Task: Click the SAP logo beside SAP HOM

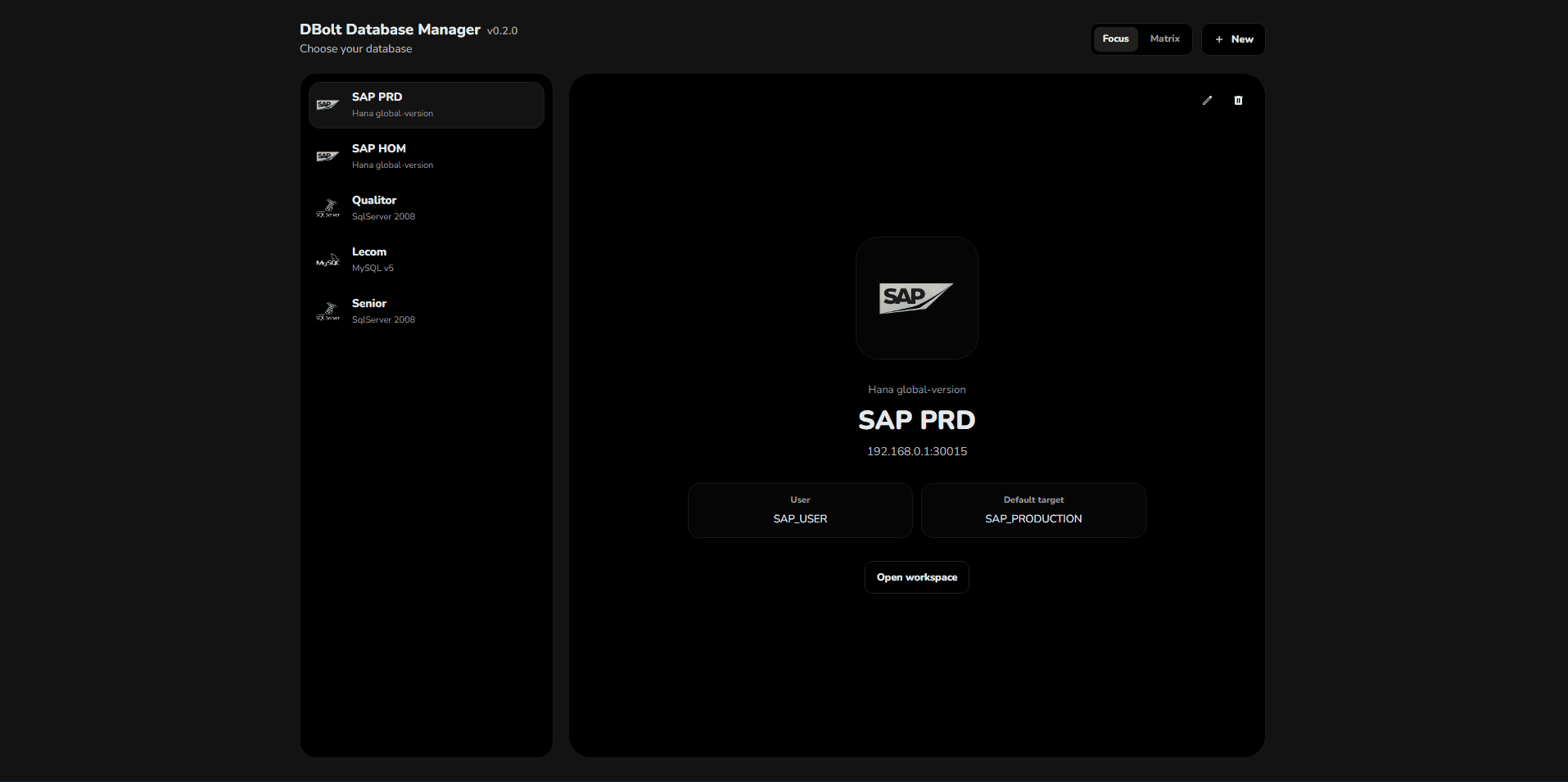Action: point(328,156)
